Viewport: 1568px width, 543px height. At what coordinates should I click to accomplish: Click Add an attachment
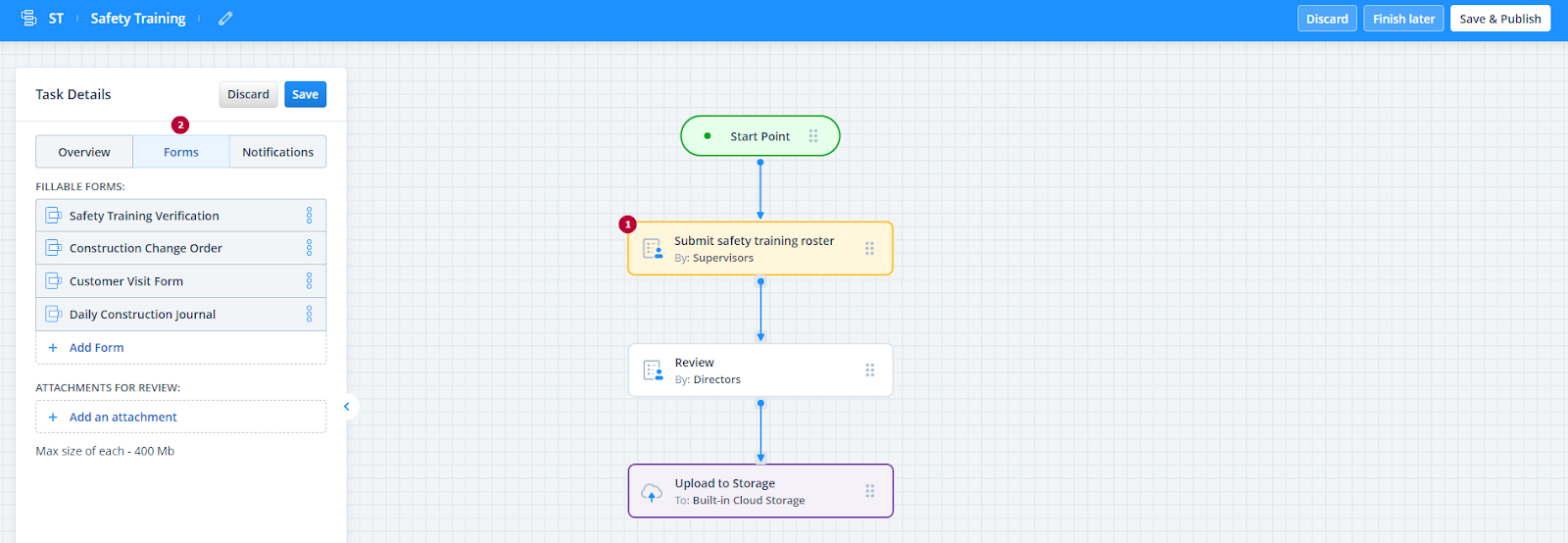pyautogui.click(x=122, y=418)
